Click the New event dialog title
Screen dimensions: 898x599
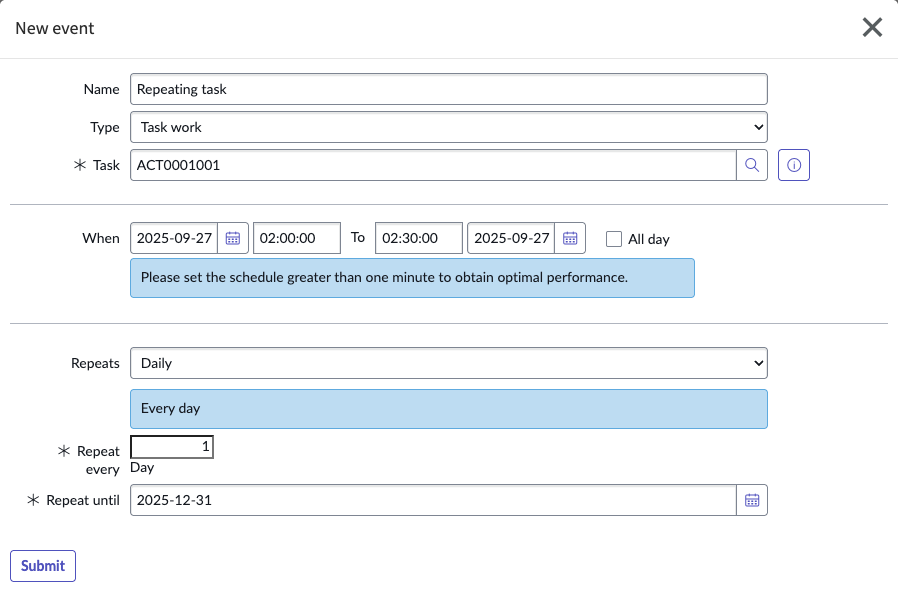coord(54,29)
